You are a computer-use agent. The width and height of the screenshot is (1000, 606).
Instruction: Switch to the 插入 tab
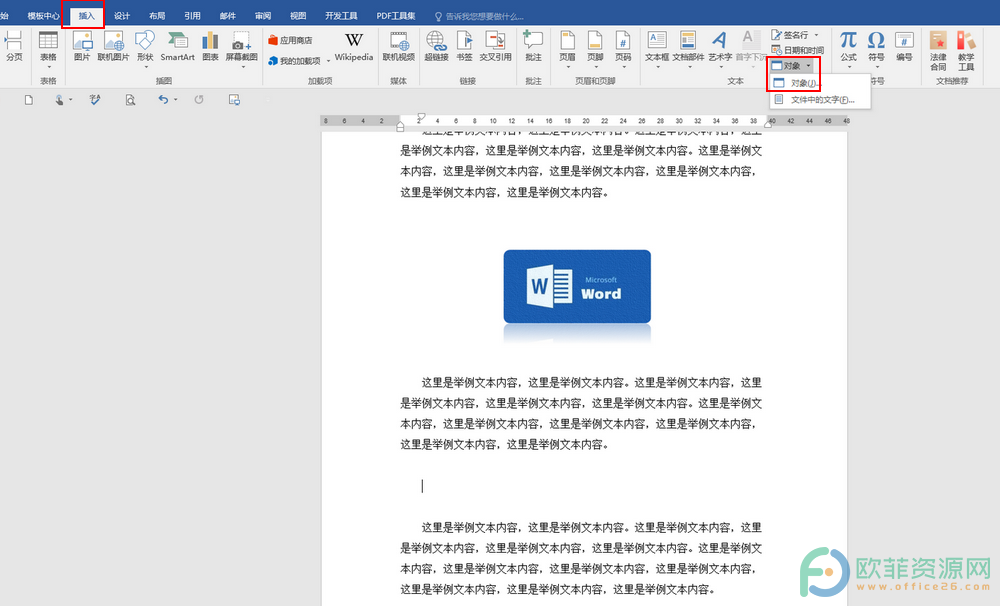tap(86, 16)
